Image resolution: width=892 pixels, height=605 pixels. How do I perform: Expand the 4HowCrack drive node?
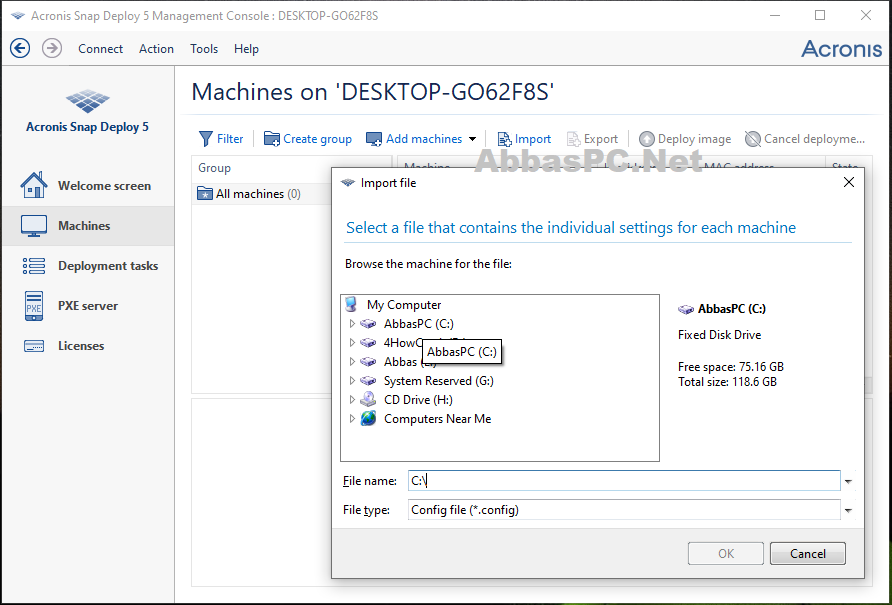coord(352,343)
